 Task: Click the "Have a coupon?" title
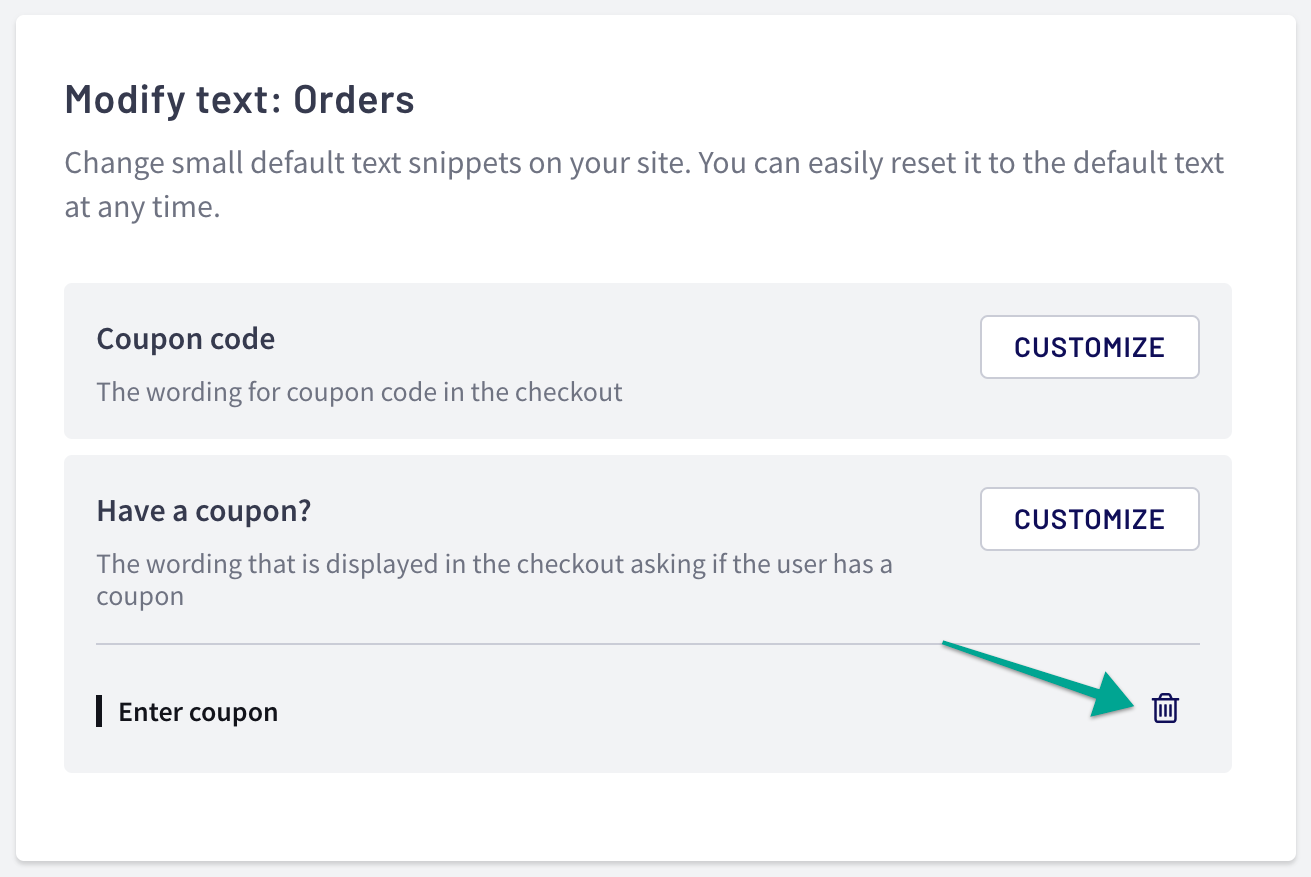pos(204,511)
